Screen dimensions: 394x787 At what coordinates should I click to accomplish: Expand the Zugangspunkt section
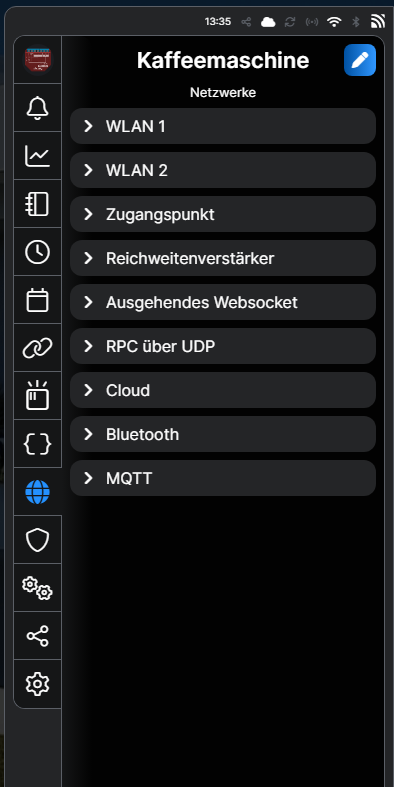tap(223, 214)
